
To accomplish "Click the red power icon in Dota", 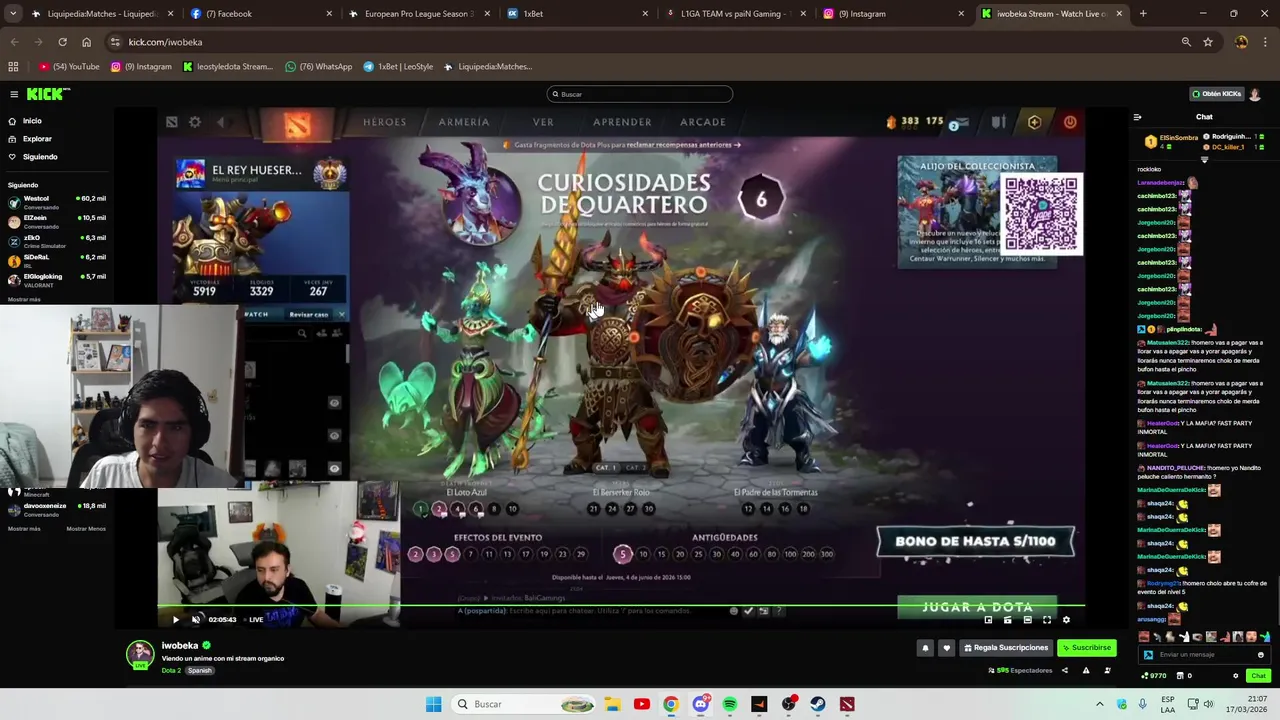I will (x=1070, y=122).
